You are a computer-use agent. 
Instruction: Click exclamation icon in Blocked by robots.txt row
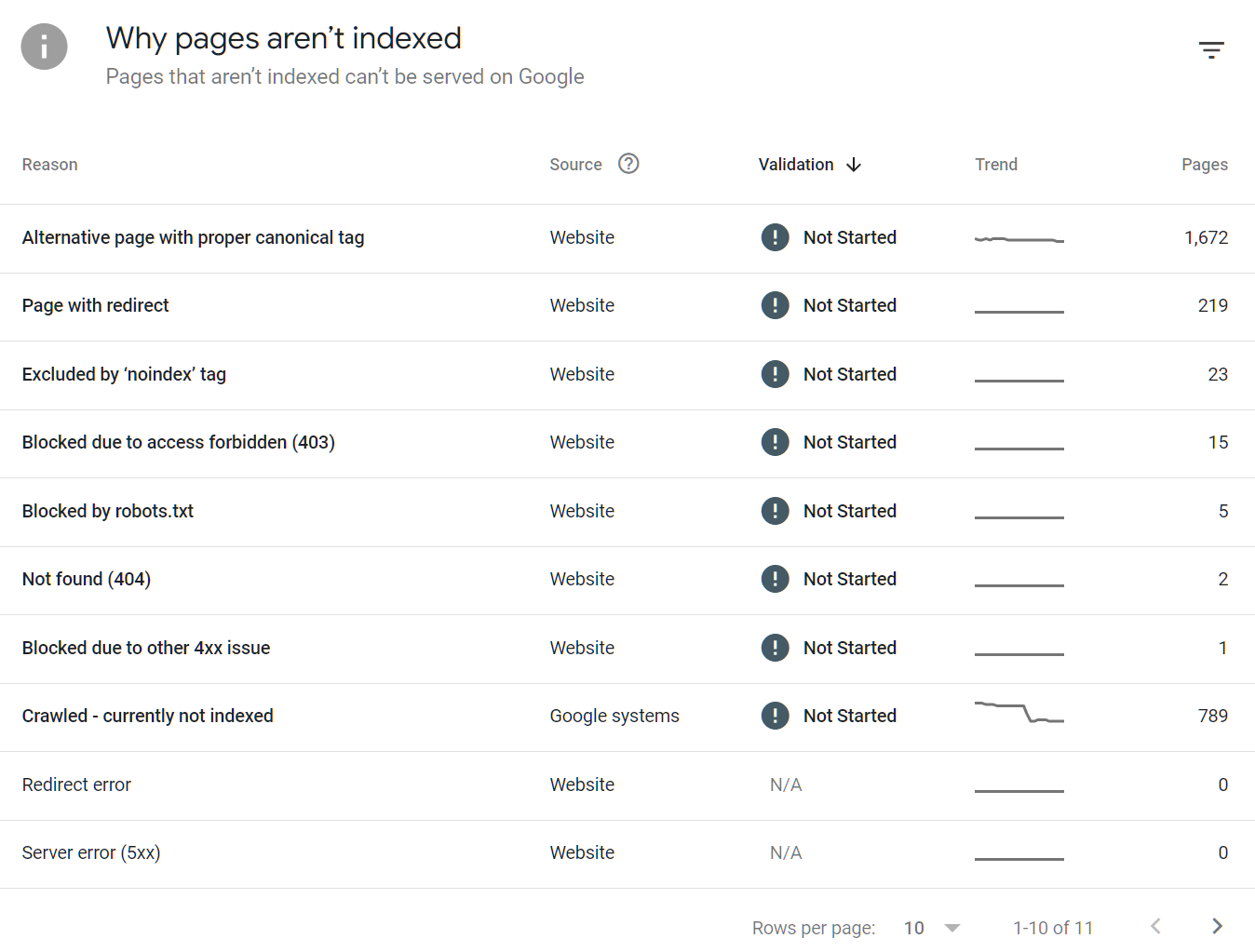click(x=775, y=511)
